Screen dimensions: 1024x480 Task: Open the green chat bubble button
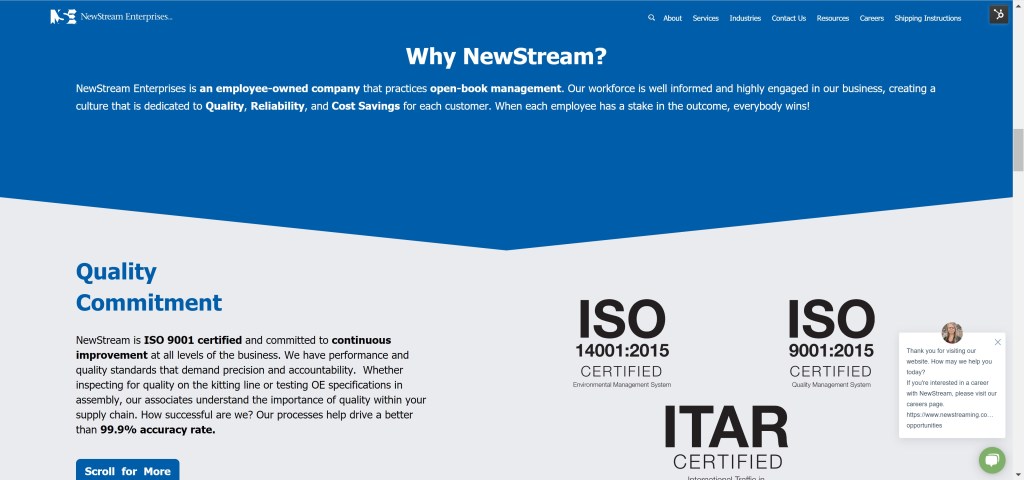click(991, 460)
